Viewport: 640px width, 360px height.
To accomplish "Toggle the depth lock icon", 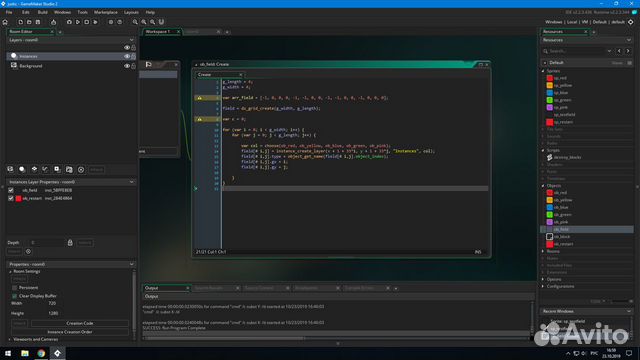I will 70,242.
